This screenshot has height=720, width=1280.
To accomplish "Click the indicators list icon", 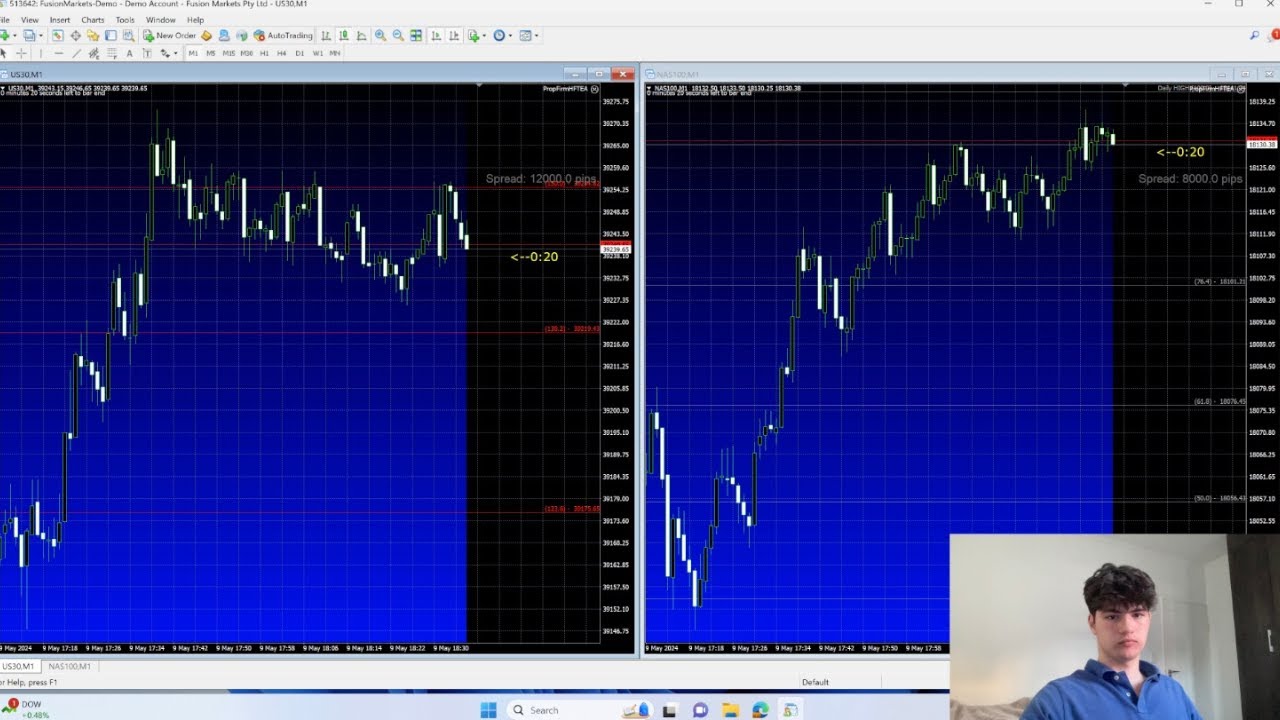I will coord(473,35).
